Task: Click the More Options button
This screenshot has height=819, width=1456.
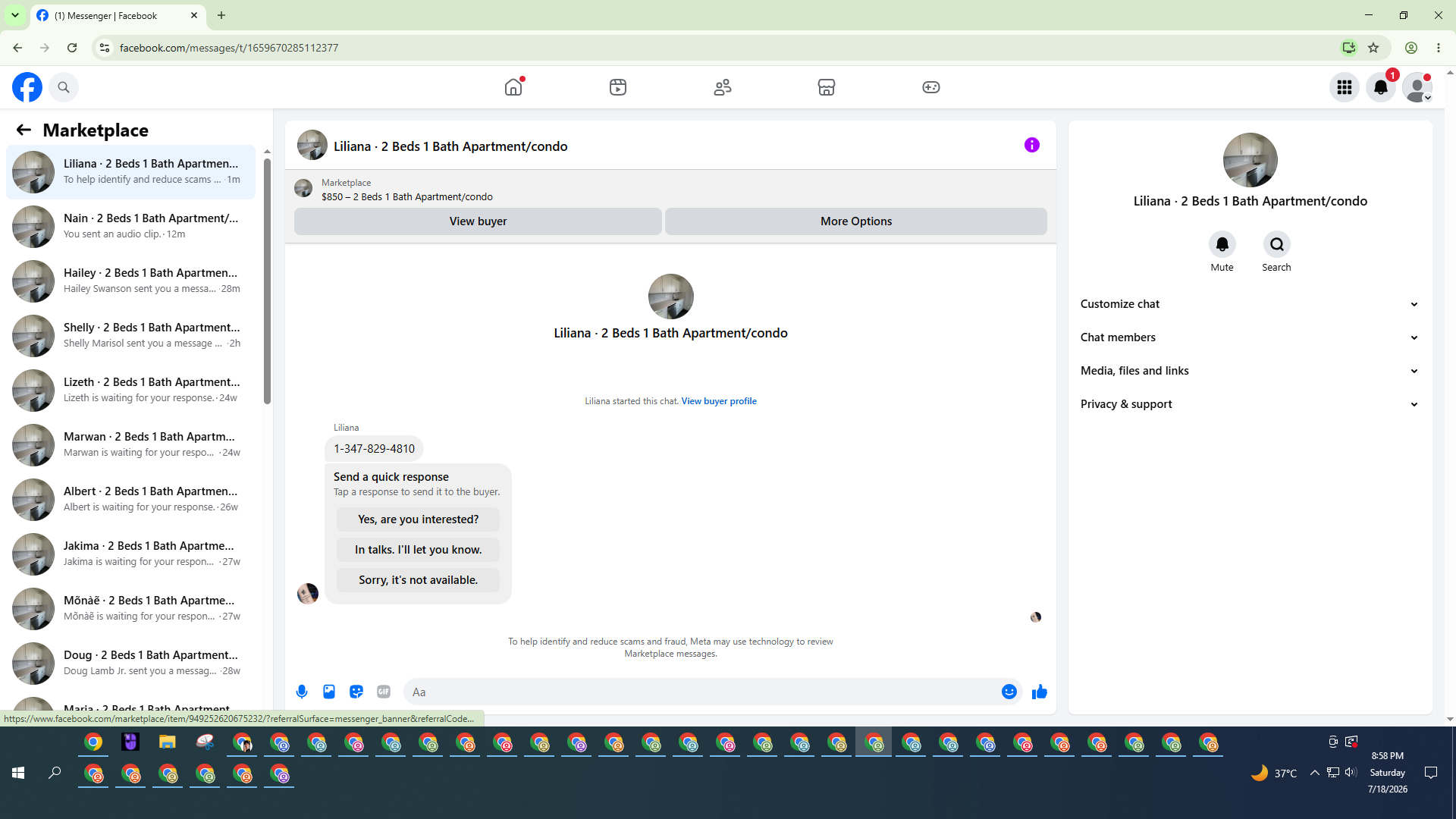Action: [856, 221]
